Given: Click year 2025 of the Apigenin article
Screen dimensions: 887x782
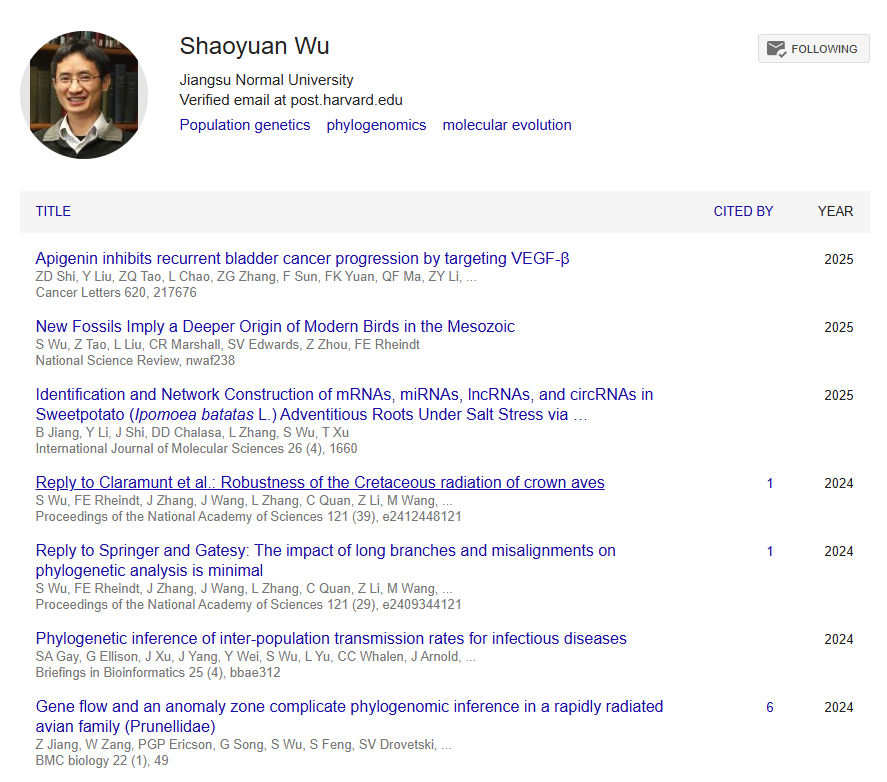Looking at the screenshot, I should pos(838,259).
